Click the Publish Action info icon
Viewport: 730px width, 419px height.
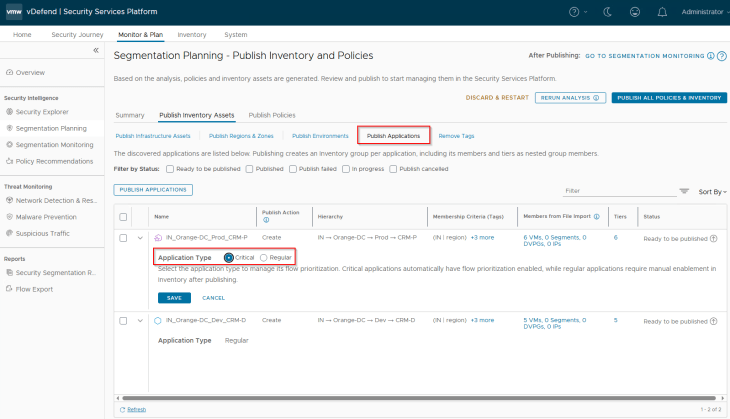[x=265, y=220]
